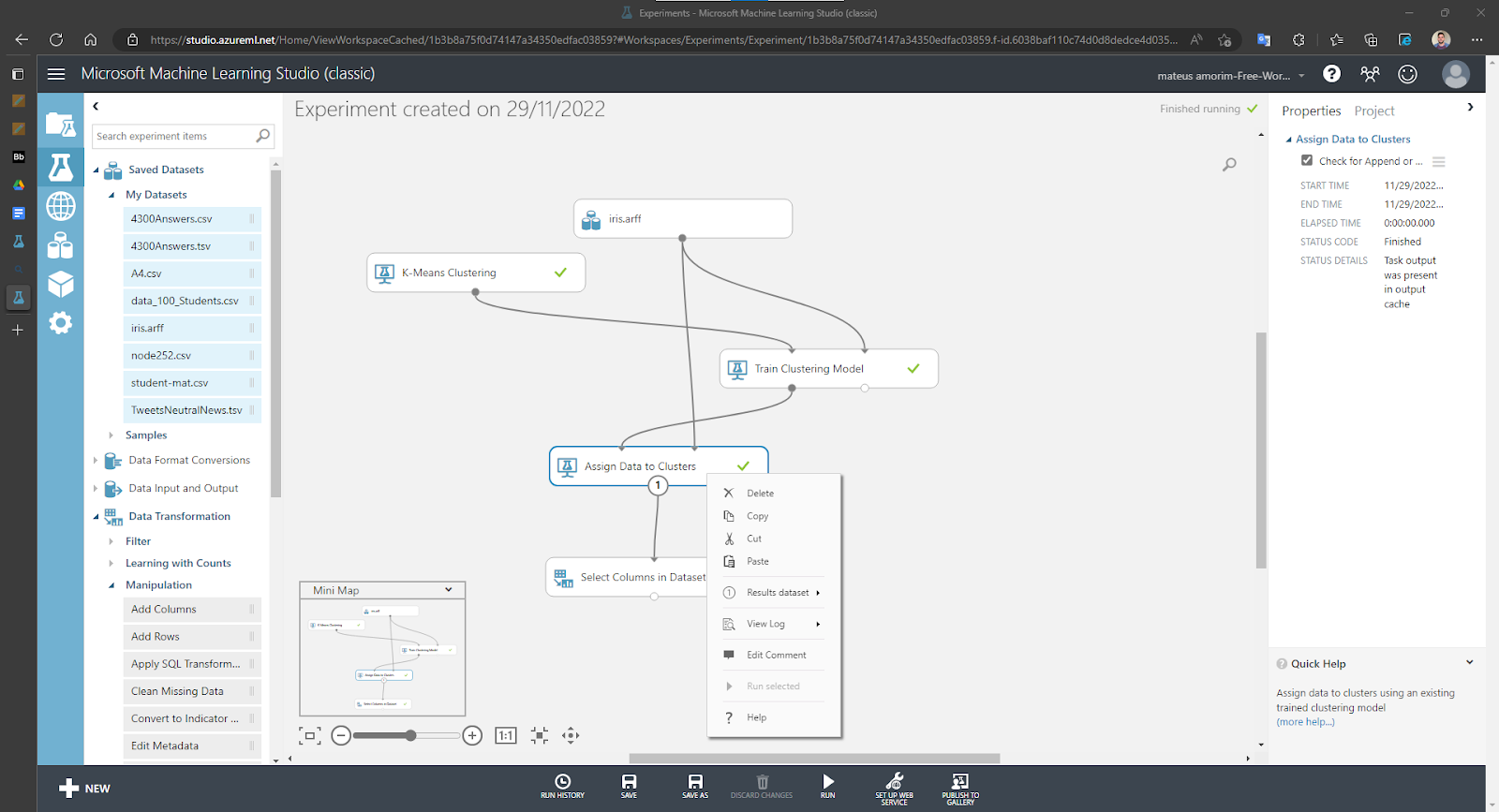Collapse the My Datasets node

[x=111, y=195]
